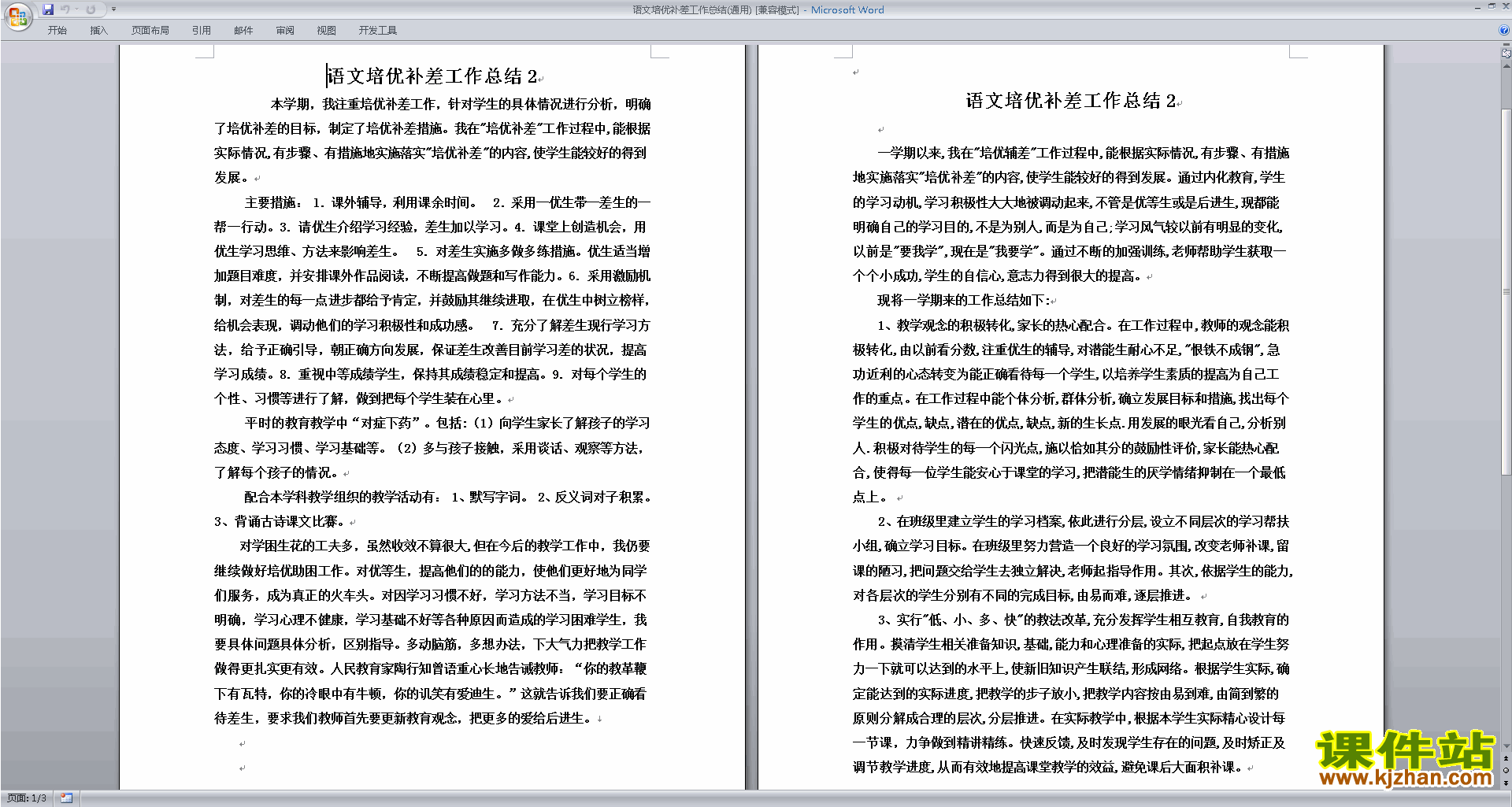Viewport: 1512px width, 807px height.
Task: Open the 页面布局 ribbon tab
Action: (x=150, y=31)
